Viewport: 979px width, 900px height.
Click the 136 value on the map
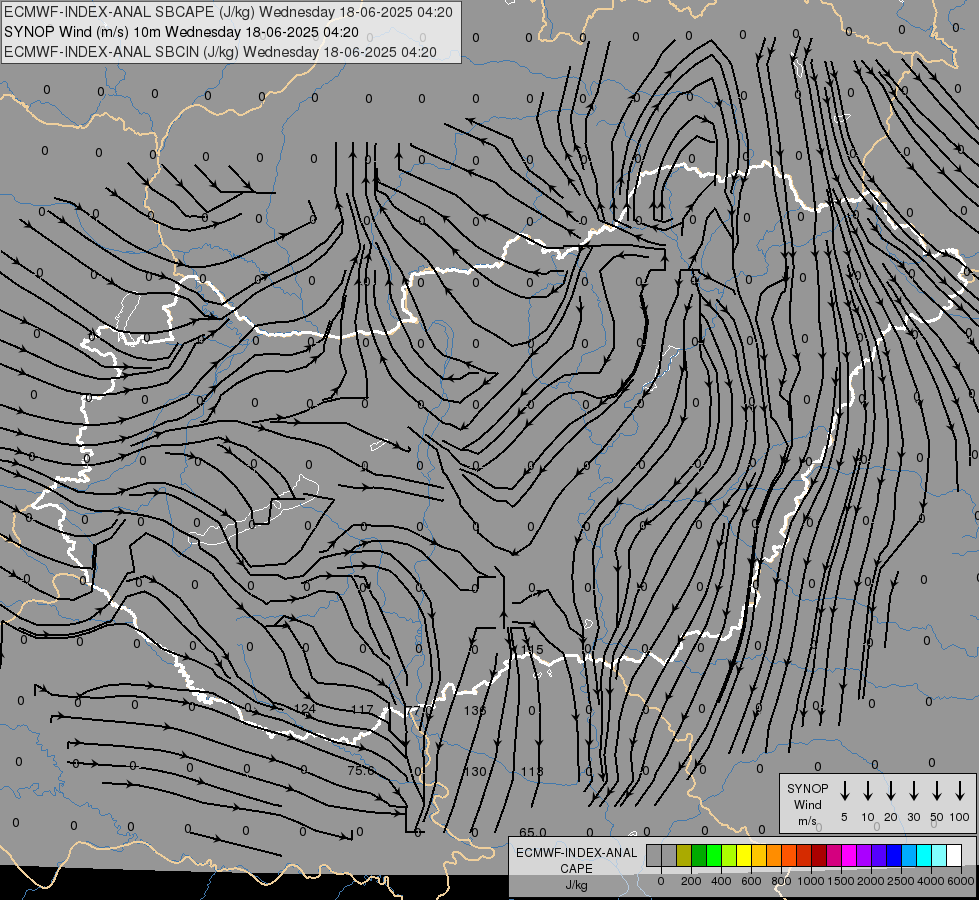point(475,710)
